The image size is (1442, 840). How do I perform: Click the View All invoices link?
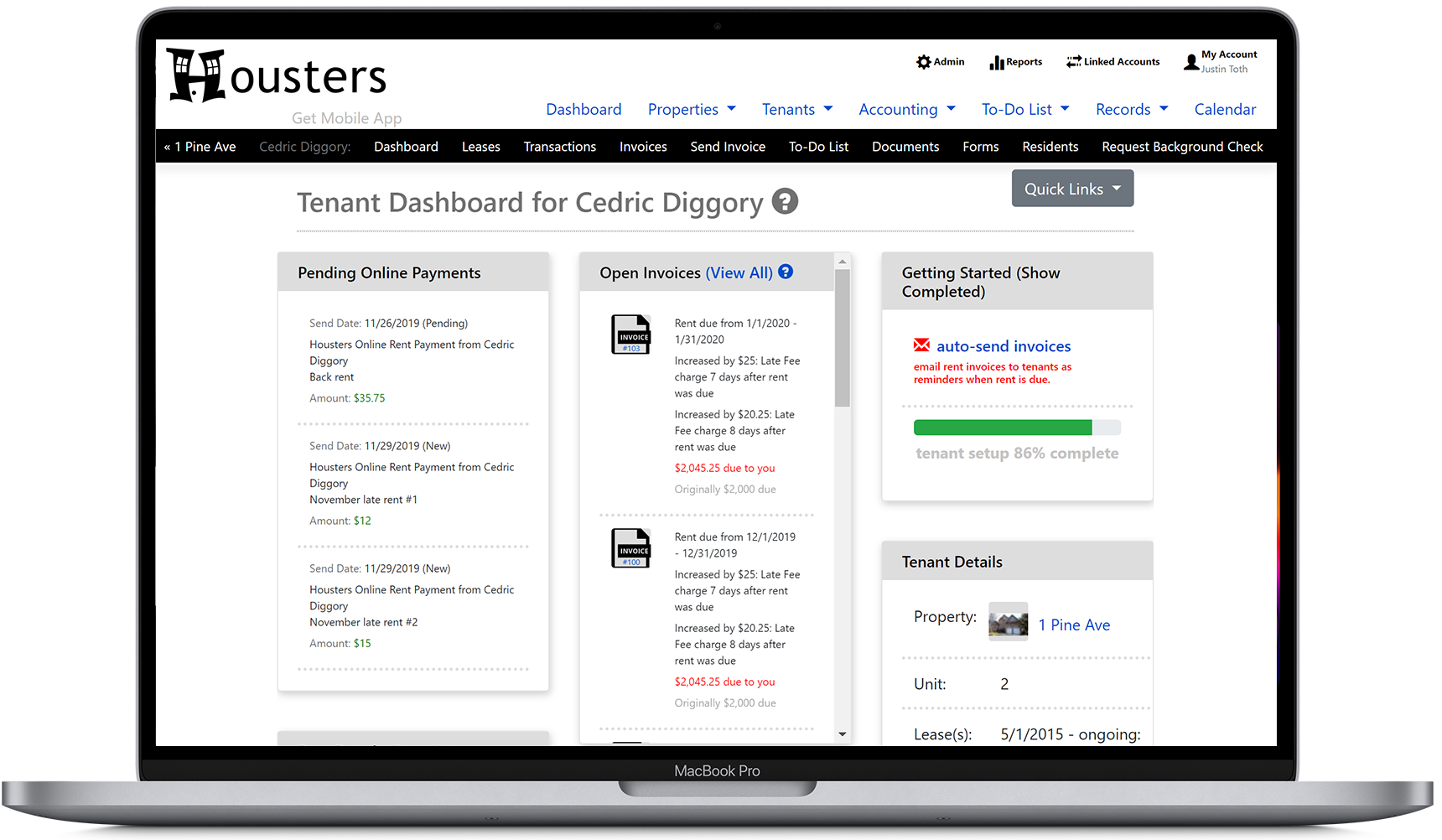tap(739, 272)
